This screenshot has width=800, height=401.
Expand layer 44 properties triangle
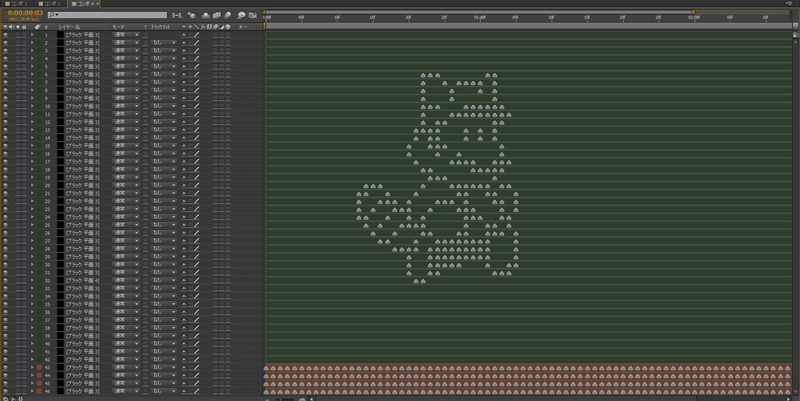[x=32, y=375]
